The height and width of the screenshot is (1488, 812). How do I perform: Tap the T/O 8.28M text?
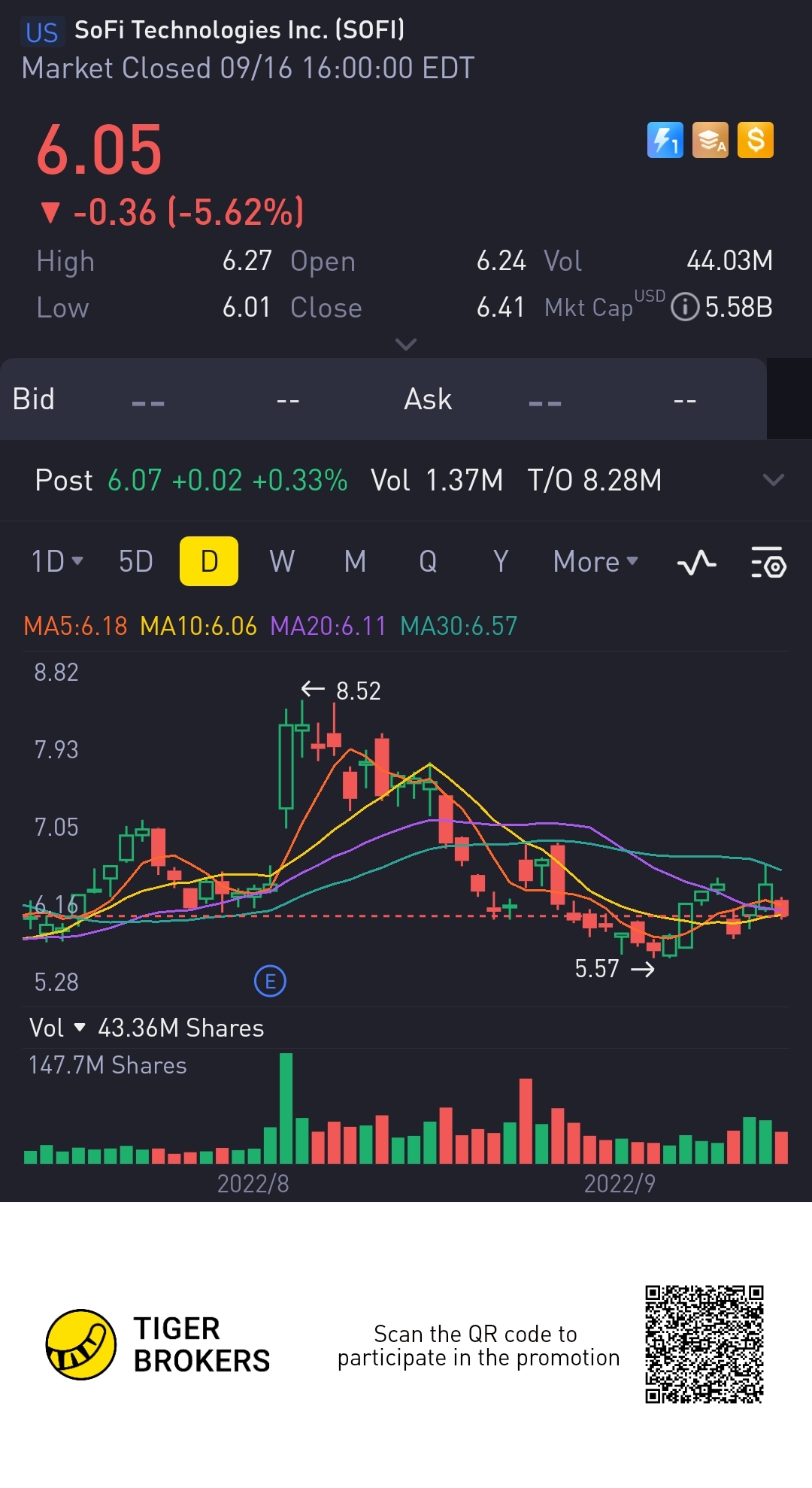594,480
